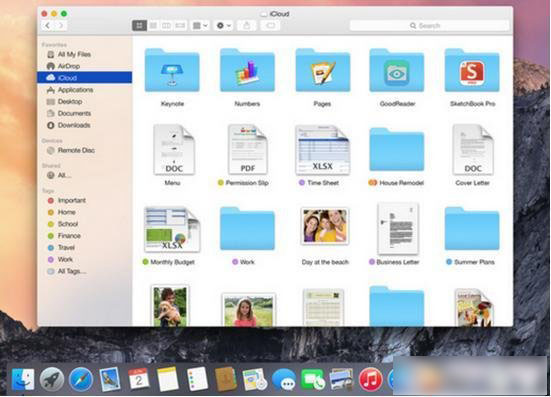This screenshot has height=397, width=551.
Task: Click the Edit Tags toolbar button
Action: pos(270,25)
